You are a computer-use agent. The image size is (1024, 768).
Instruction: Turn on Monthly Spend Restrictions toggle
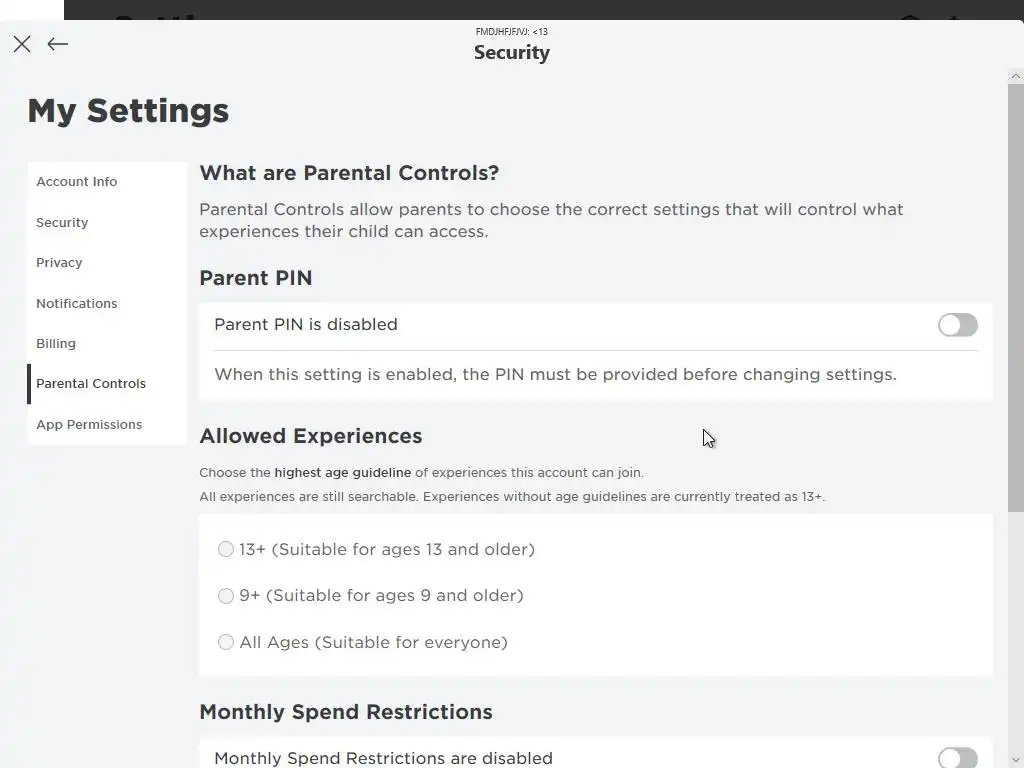coord(957,758)
